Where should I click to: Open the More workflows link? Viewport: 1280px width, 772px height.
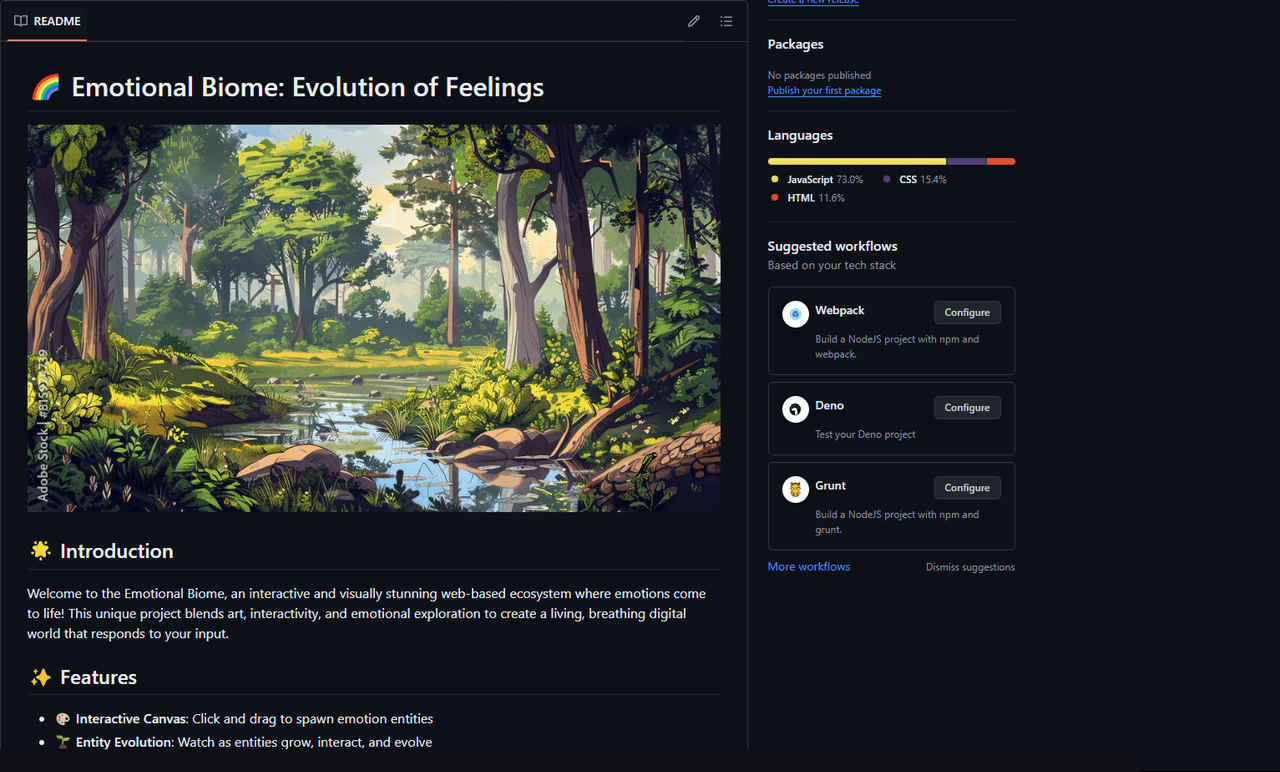(x=809, y=567)
